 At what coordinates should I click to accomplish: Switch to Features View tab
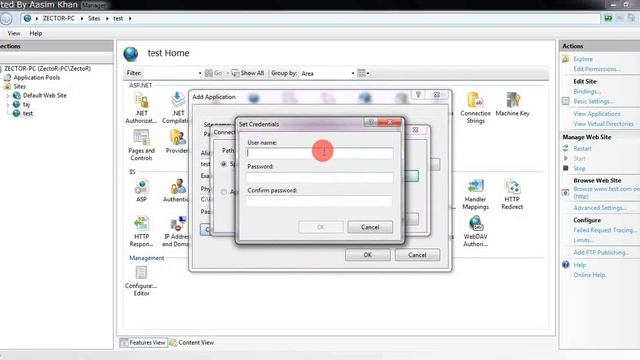click(143, 342)
